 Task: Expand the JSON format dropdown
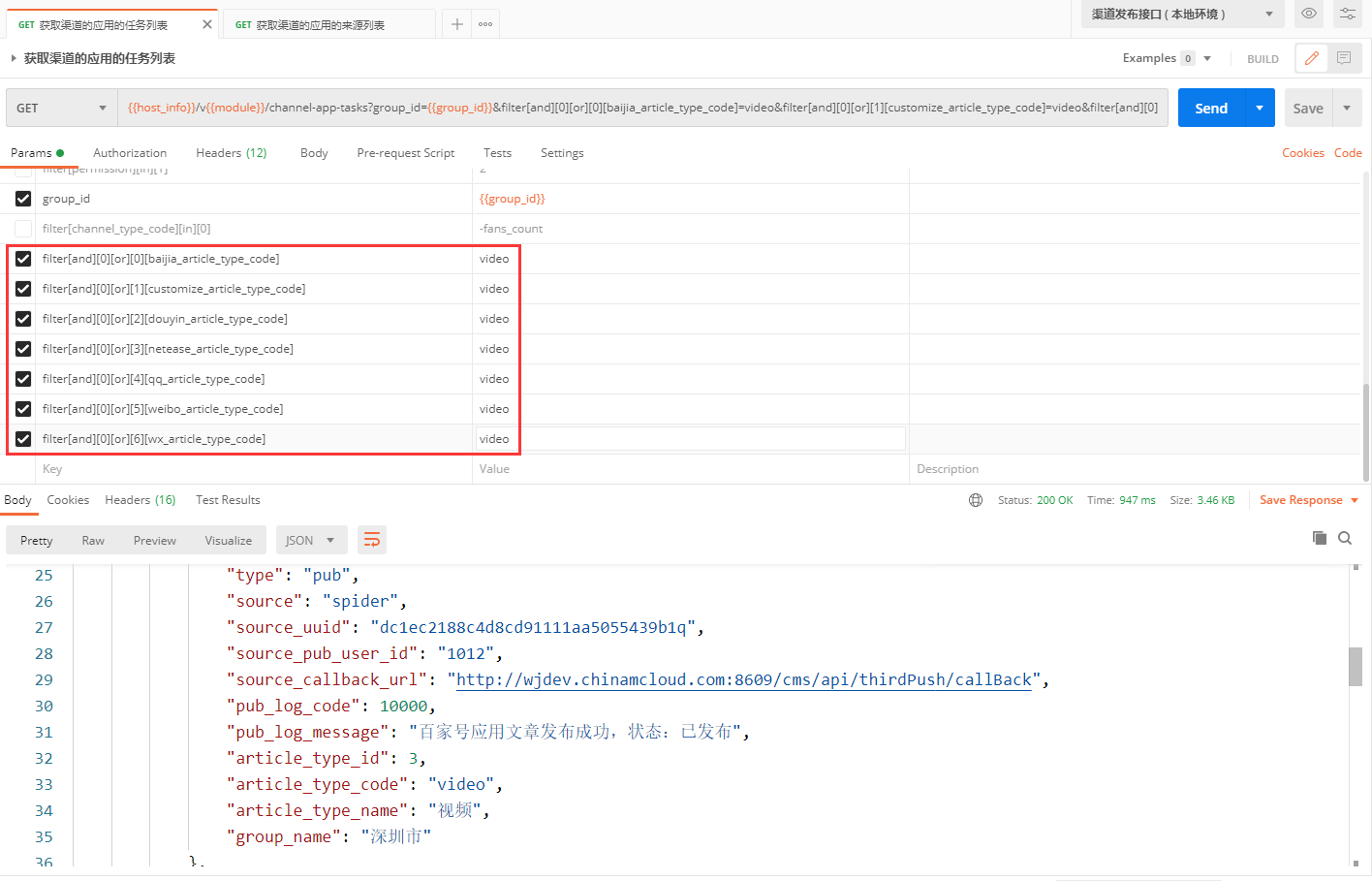tap(311, 540)
